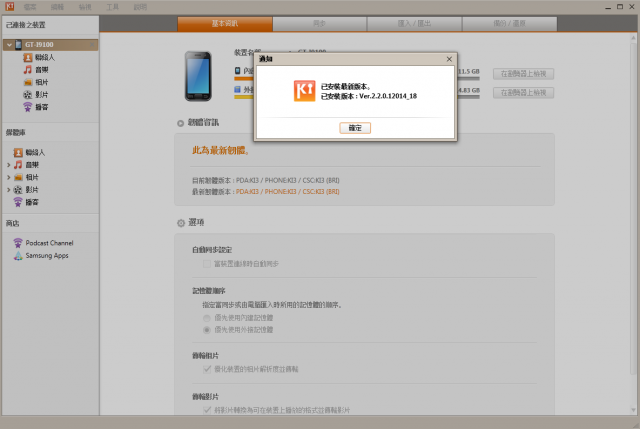The image size is (640, 429).
Task: Open device Music (音樂) under GT-I9100
Action: 27,70
